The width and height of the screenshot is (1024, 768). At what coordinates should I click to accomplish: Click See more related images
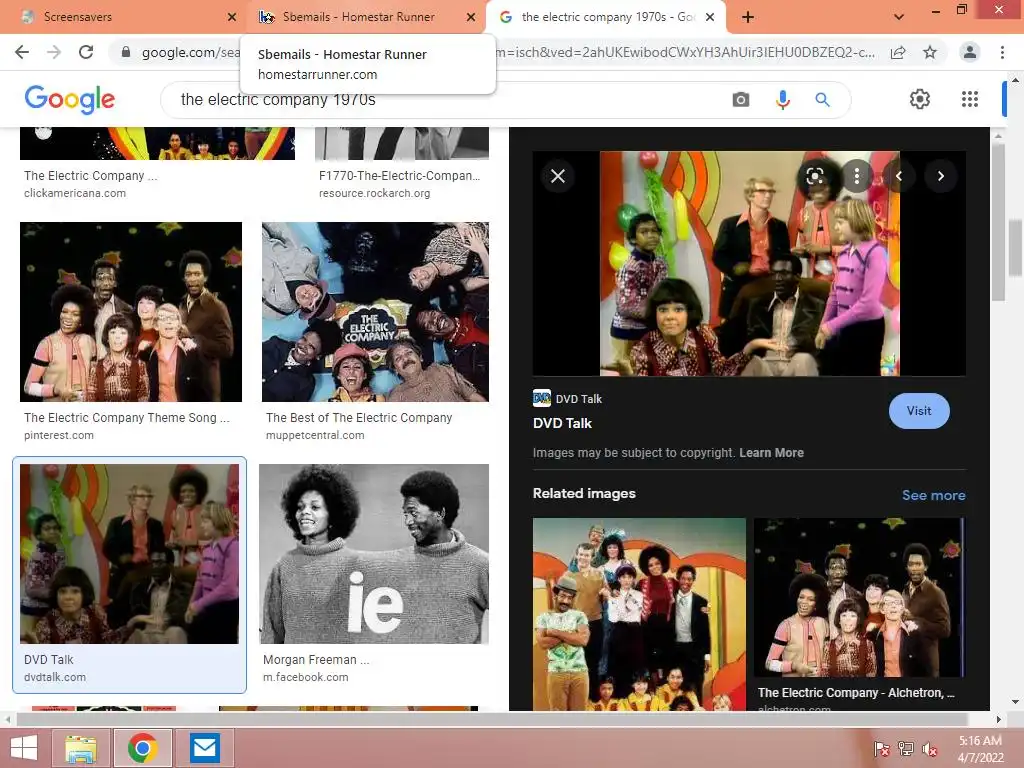point(933,495)
